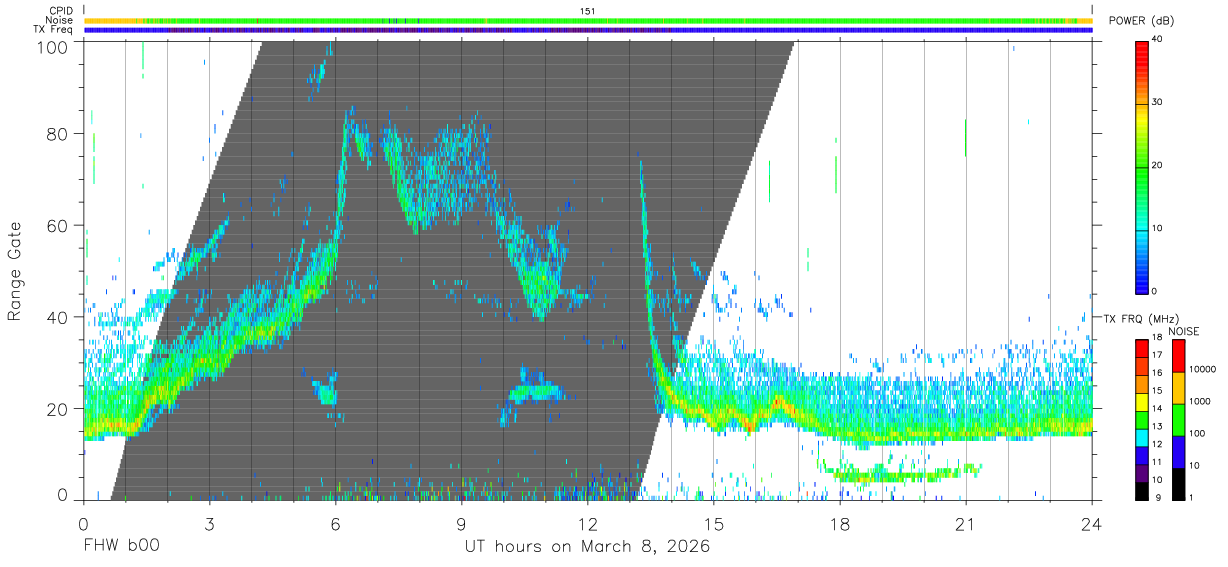Click the 'CPID' label at top left

point(61,10)
